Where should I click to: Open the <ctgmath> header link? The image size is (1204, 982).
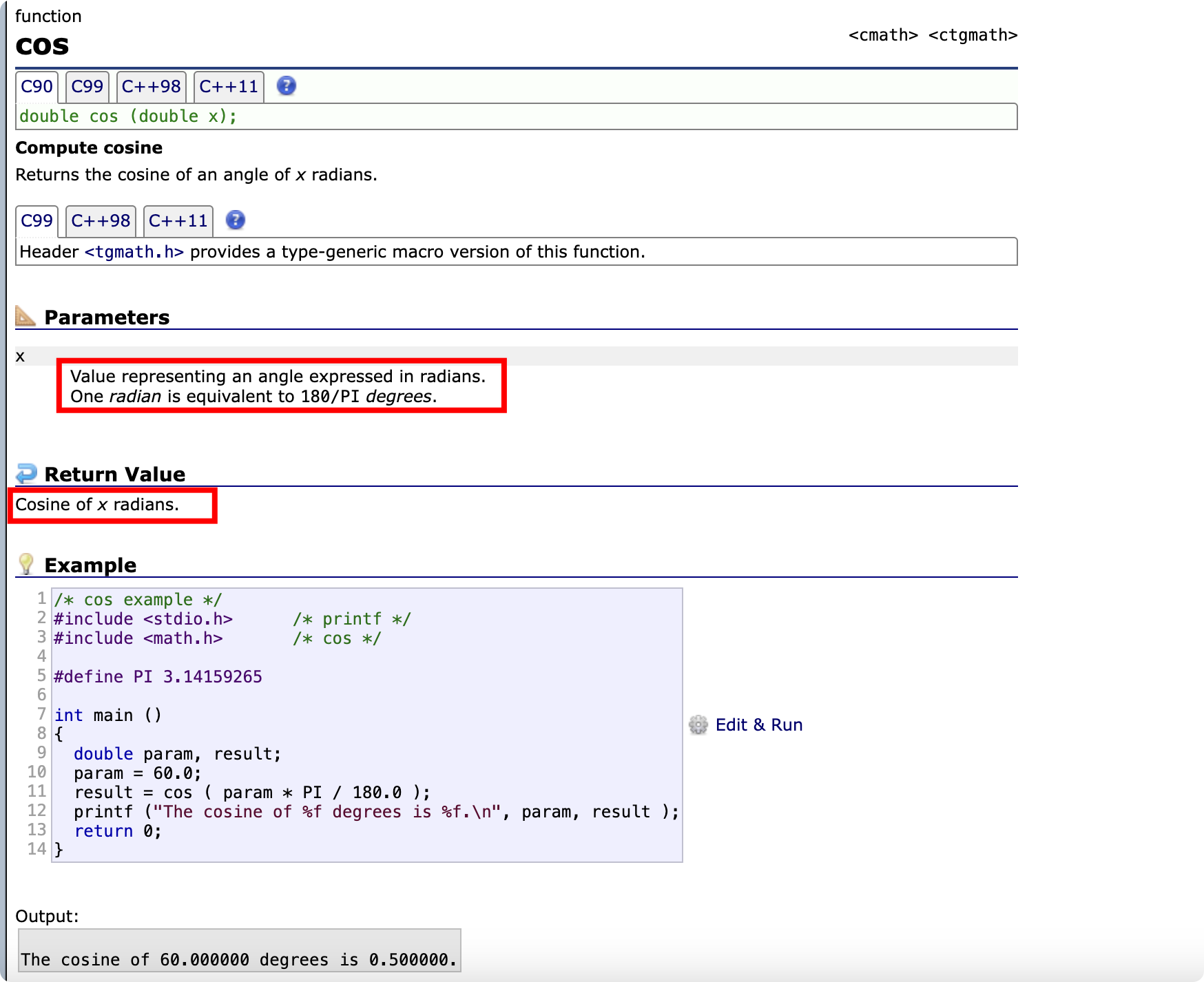tap(973, 35)
